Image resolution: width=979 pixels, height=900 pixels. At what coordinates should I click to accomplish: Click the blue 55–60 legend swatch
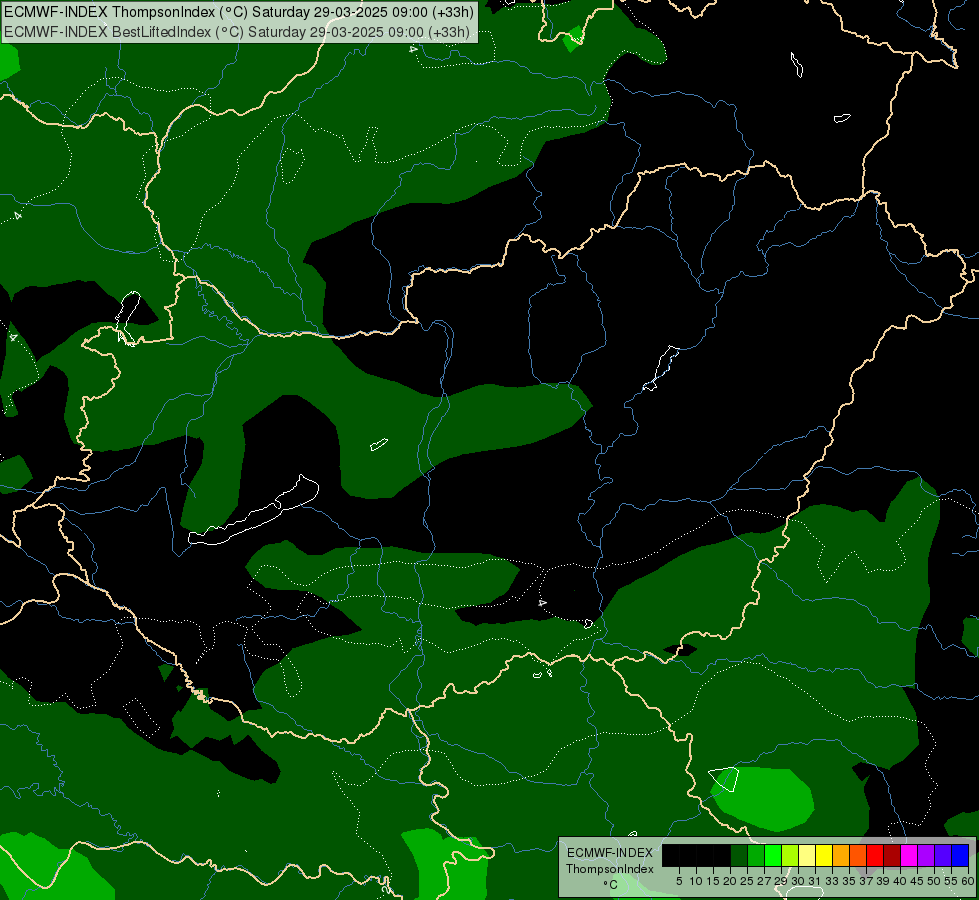pyautogui.click(x=960, y=856)
